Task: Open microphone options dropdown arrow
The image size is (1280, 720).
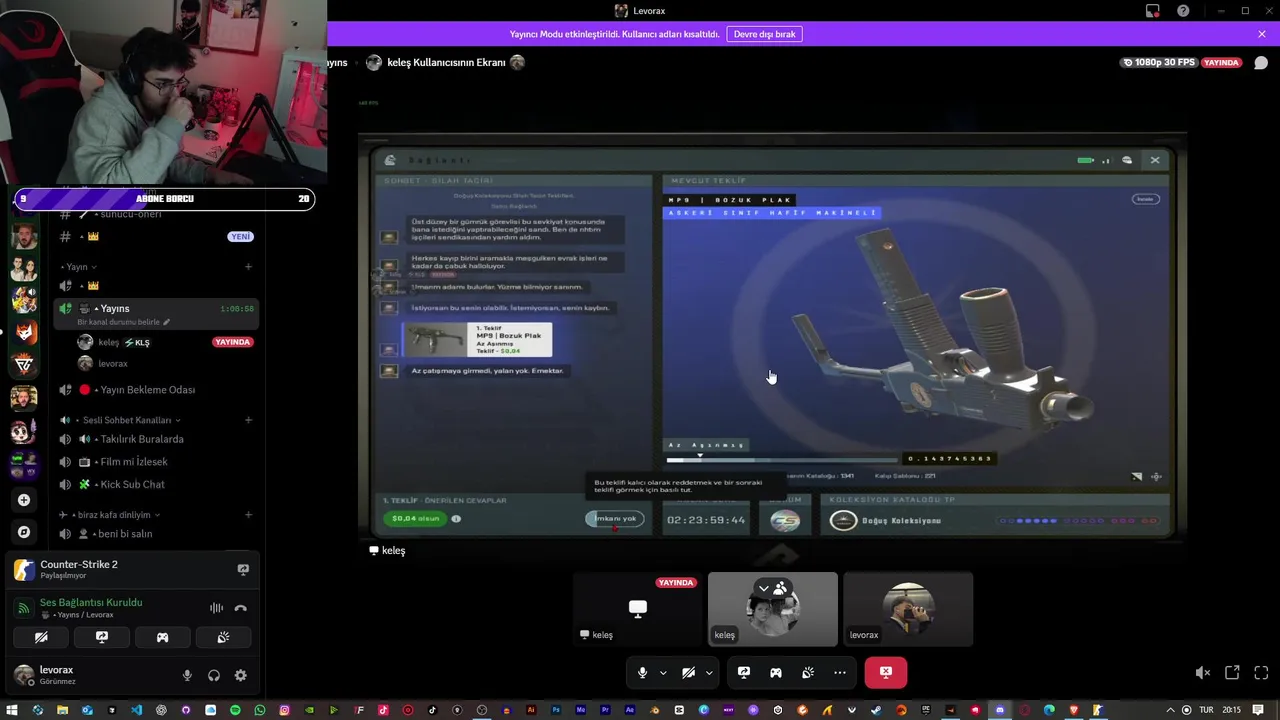Action: pos(663,673)
